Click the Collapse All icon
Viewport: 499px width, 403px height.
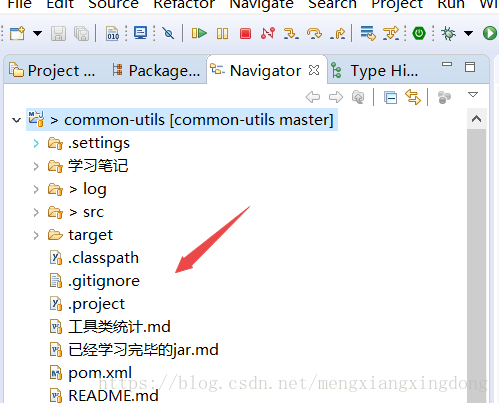click(x=390, y=98)
